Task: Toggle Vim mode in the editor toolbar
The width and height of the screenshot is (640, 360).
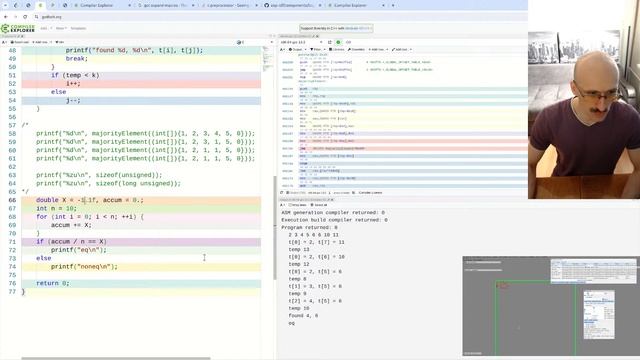Action: pyautogui.click(x=60, y=42)
